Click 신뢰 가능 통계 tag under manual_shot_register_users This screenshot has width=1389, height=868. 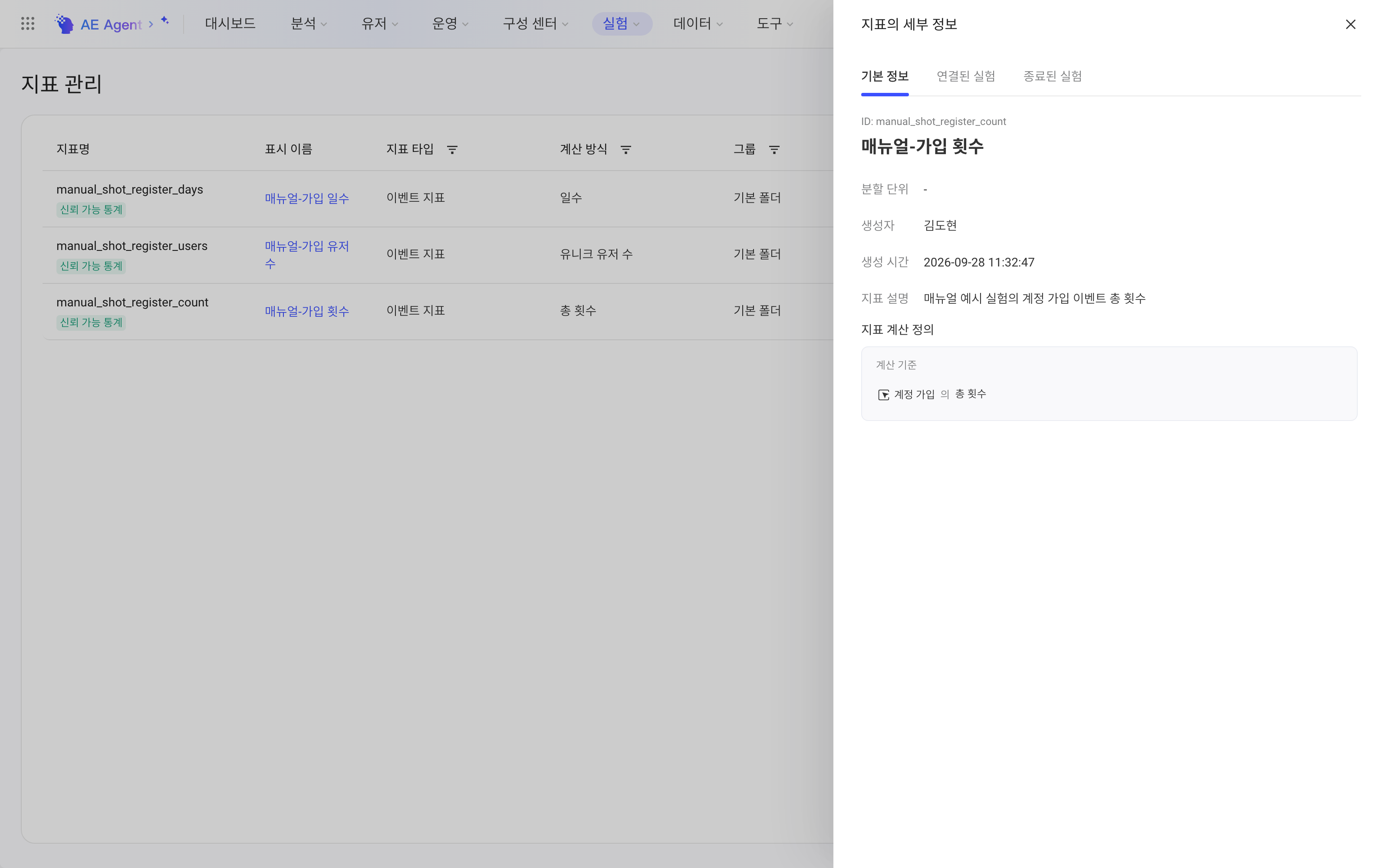[x=91, y=266]
